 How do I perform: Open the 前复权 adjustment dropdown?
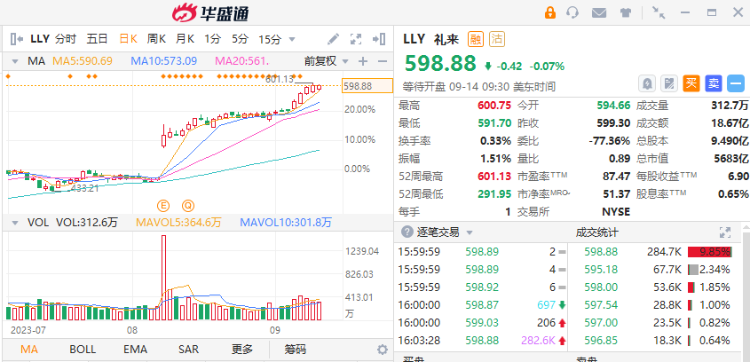tap(327, 61)
